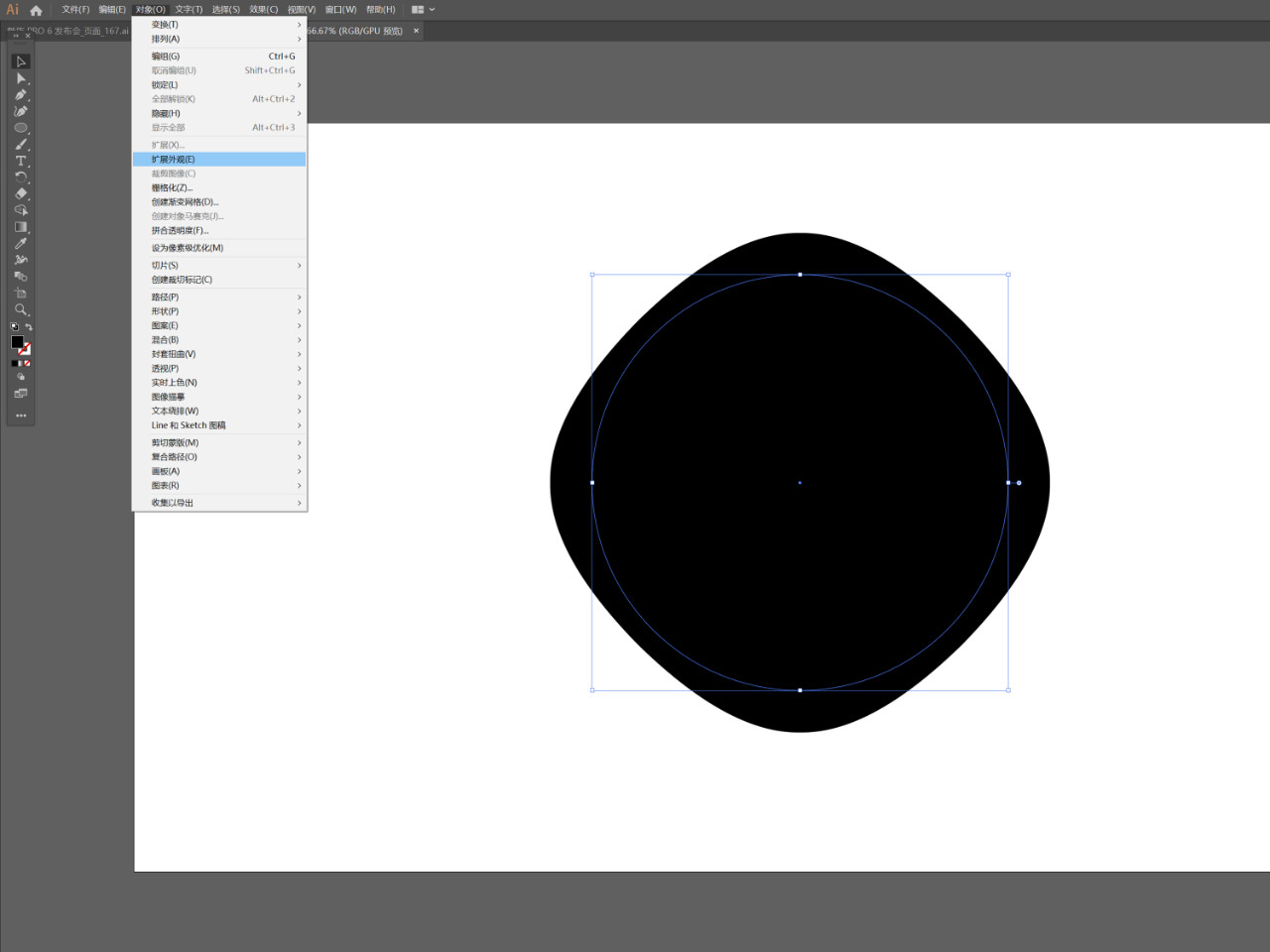Choose 栅格化(Z)... menu entry

(219, 187)
